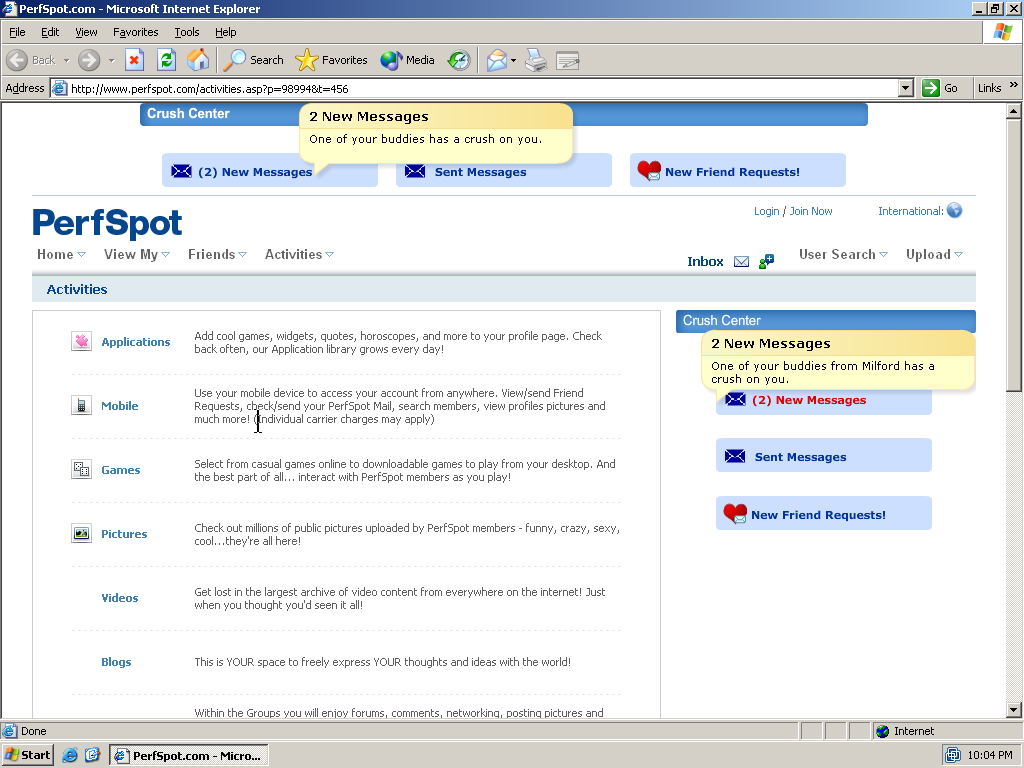1024x768 pixels.
Task: Expand the address bar dropdown
Action: pyautogui.click(x=905, y=88)
